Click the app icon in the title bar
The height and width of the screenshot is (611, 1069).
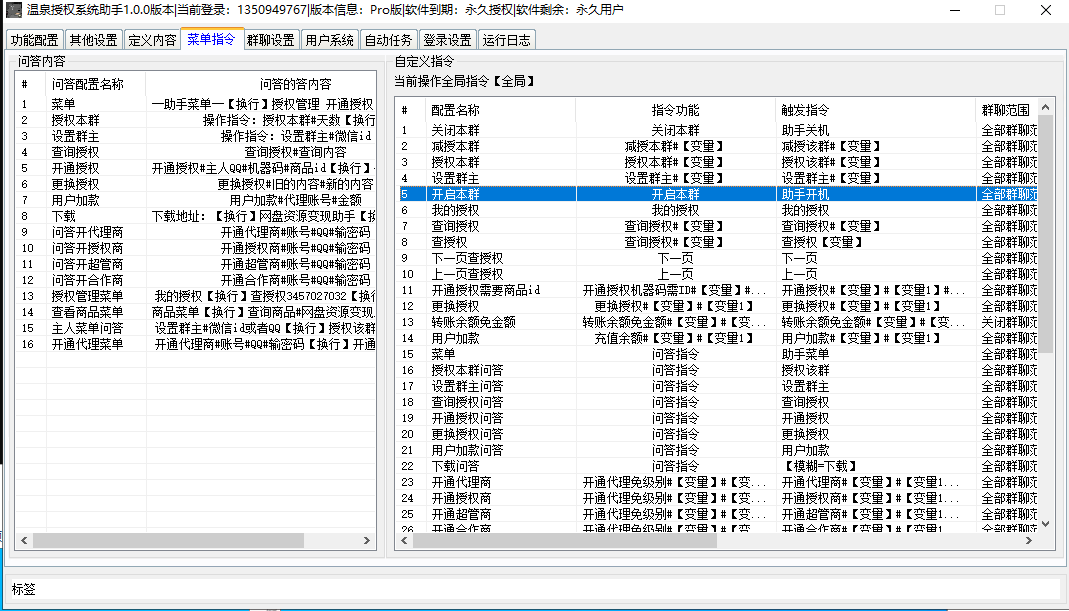pos(13,11)
